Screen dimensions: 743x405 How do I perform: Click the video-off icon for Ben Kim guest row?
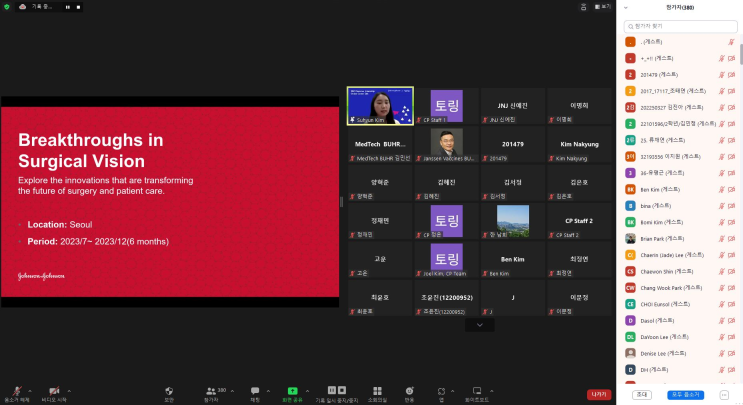(x=731, y=189)
